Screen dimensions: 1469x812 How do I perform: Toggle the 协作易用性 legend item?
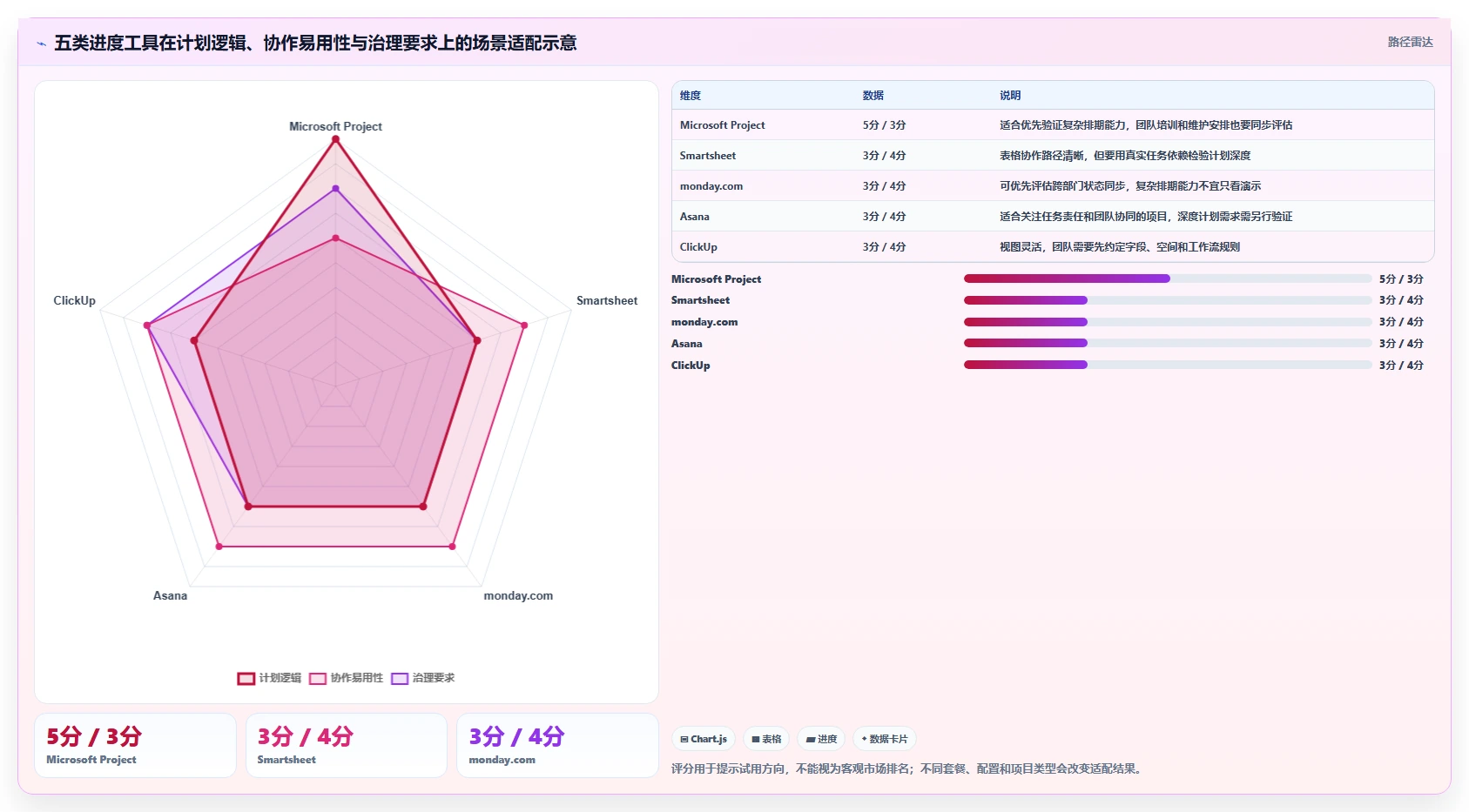pos(346,678)
